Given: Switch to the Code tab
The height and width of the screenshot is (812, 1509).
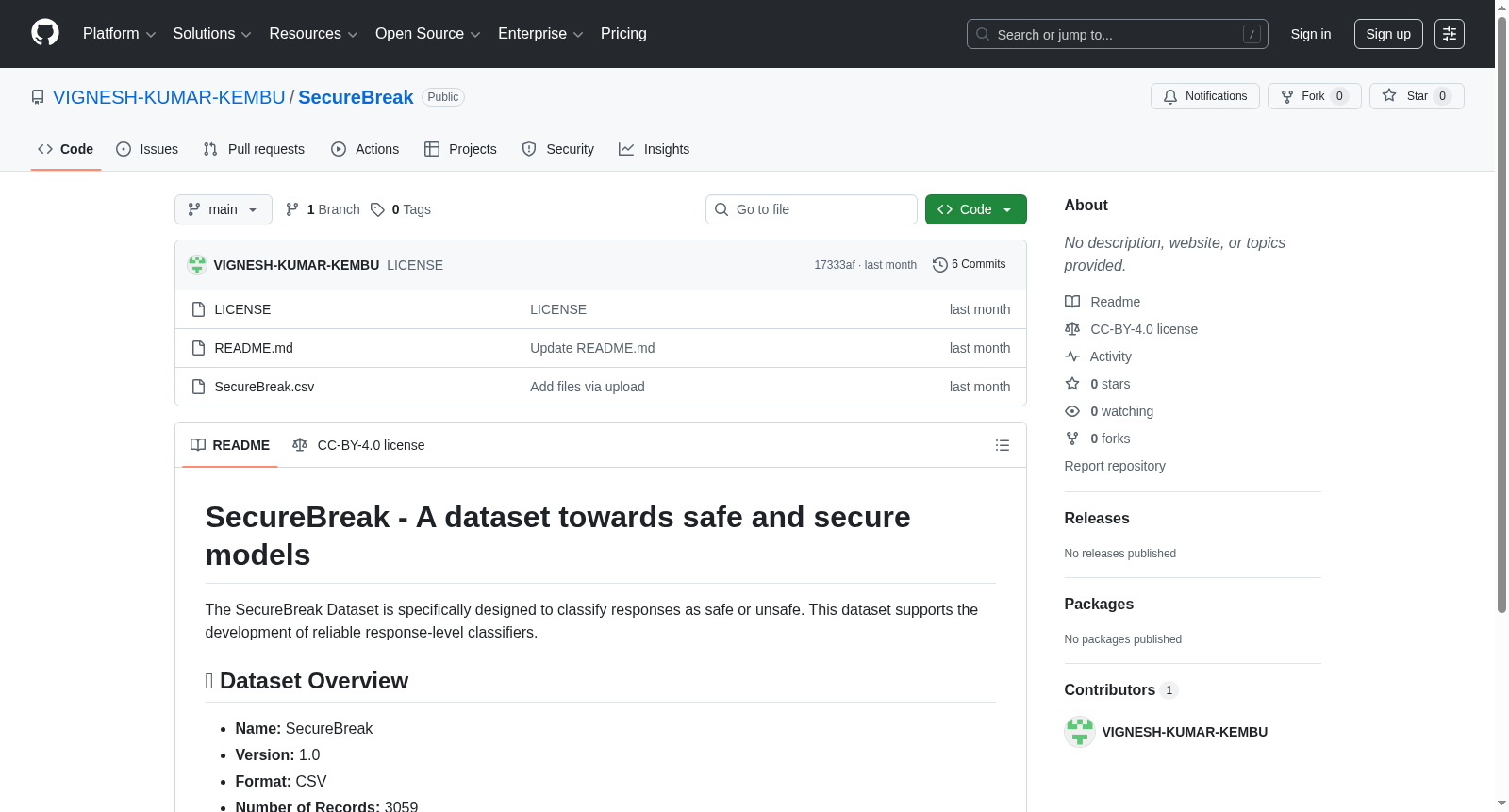Looking at the screenshot, I should click(66, 149).
